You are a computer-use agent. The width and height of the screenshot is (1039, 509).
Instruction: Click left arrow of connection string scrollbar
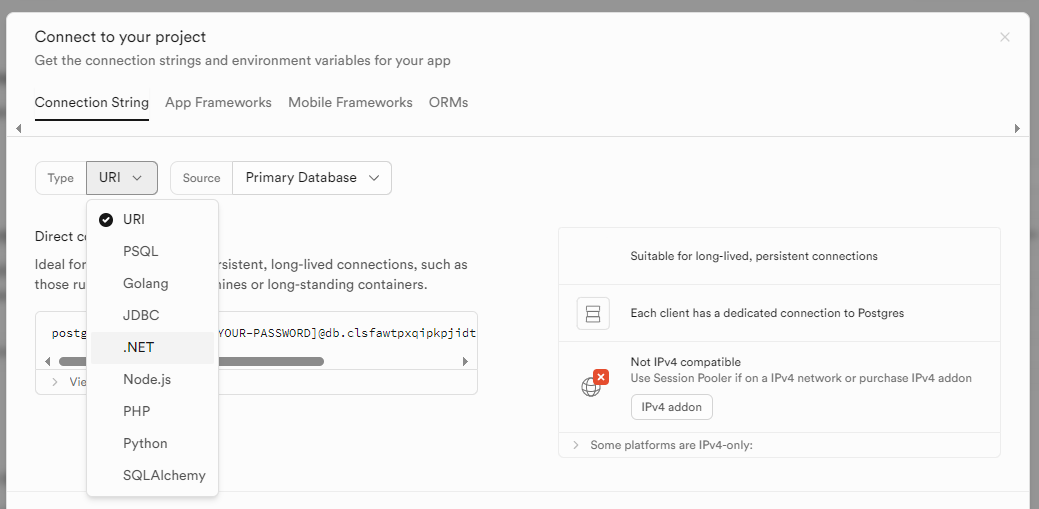pyautogui.click(x=48, y=361)
